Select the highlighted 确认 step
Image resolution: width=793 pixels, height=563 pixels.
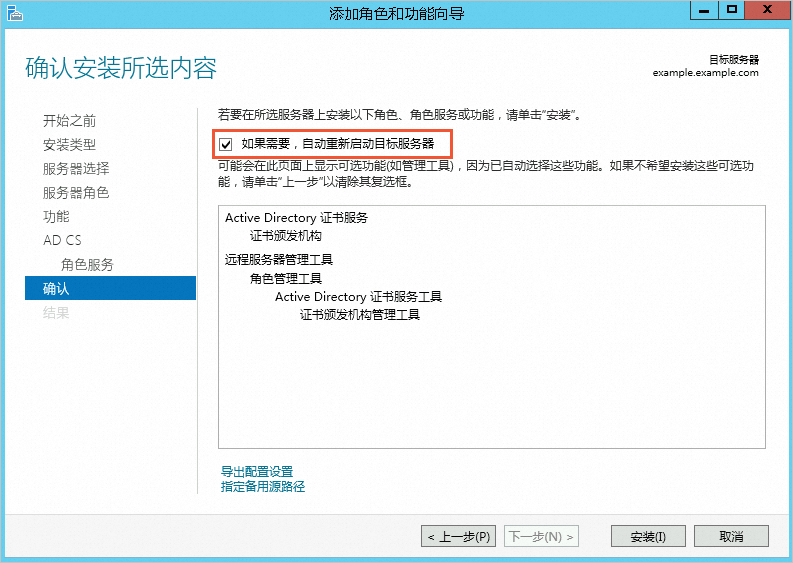coord(110,288)
